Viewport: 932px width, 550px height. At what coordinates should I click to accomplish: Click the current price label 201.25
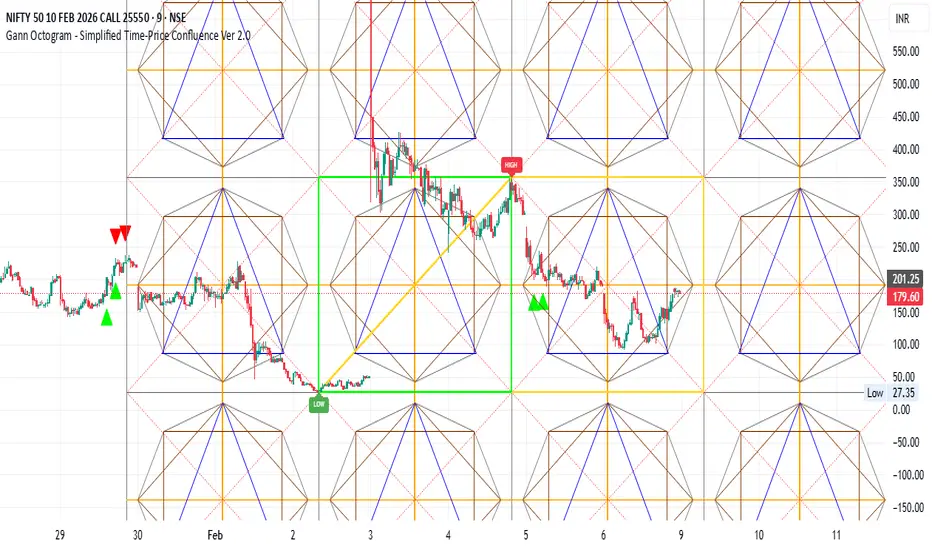coord(905,279)
